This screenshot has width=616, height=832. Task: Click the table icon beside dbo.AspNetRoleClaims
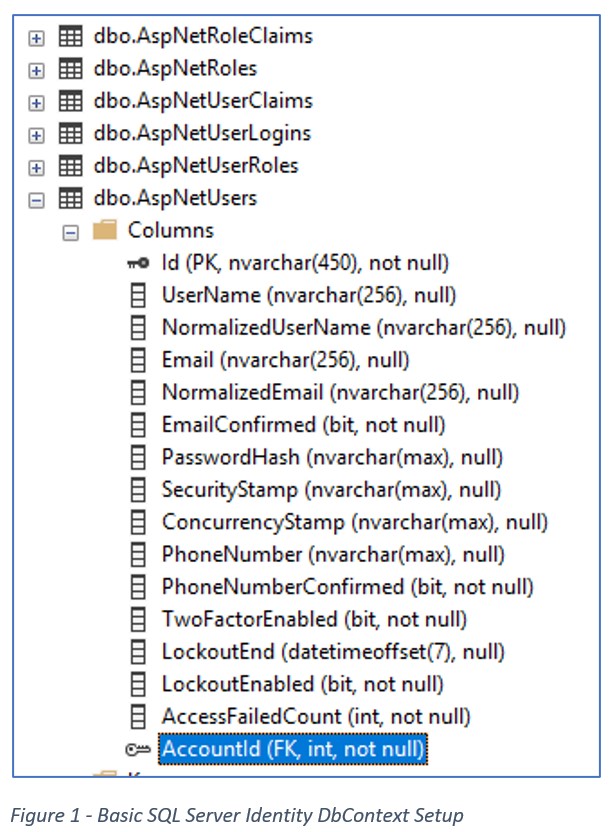(70, 37)
